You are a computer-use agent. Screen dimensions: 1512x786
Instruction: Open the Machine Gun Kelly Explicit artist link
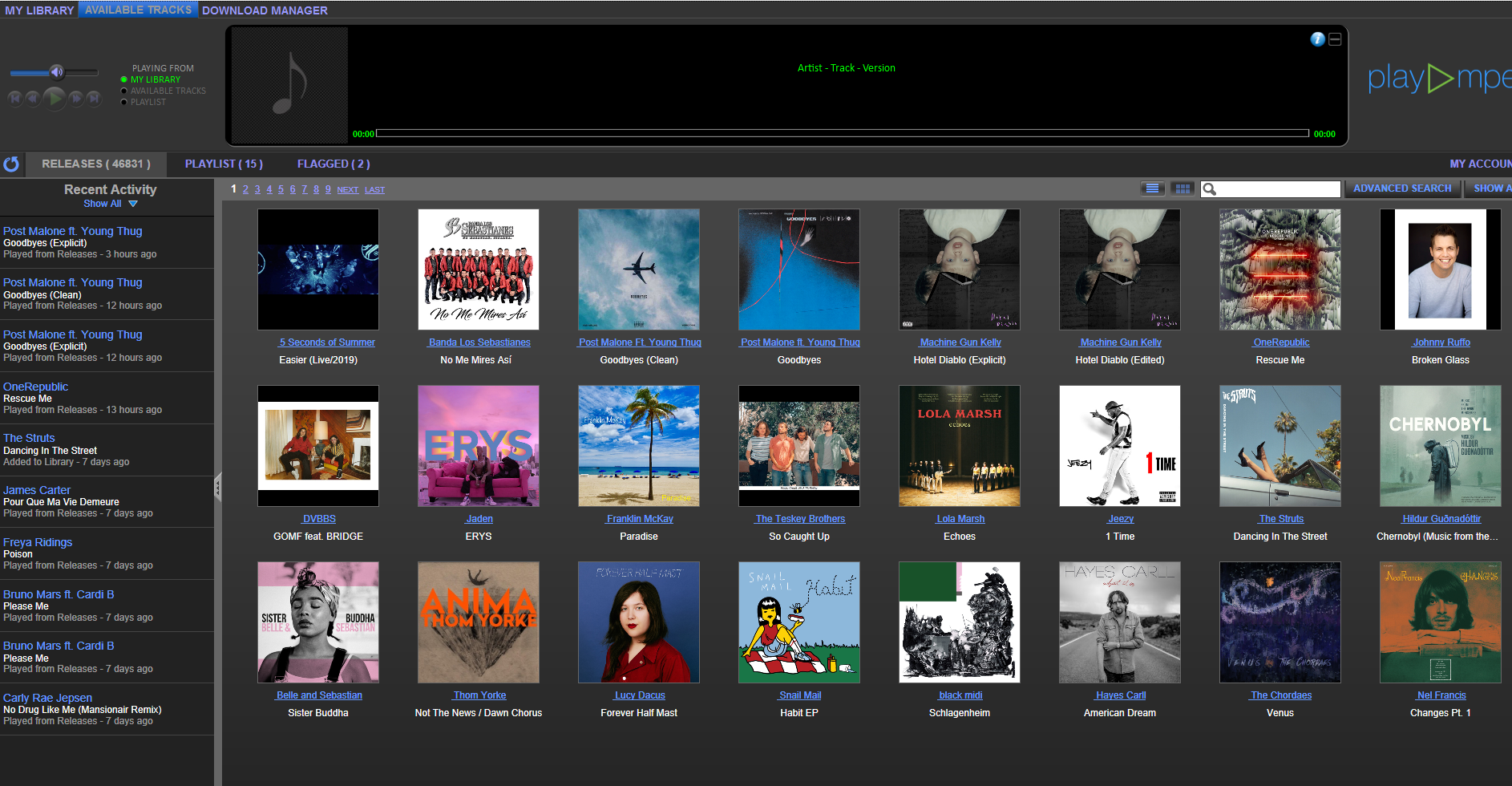960,342
